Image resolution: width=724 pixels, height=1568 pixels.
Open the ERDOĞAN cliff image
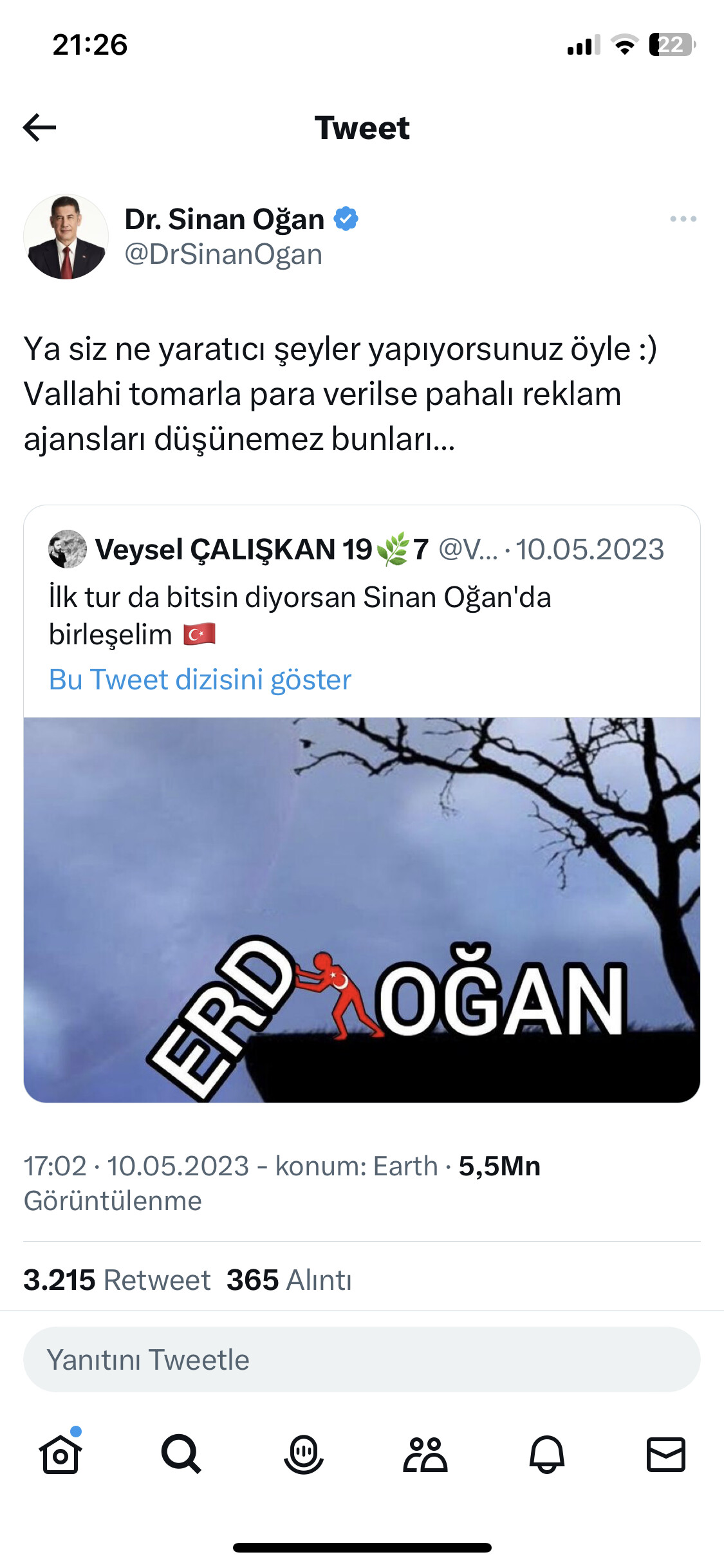pos(362,910)
